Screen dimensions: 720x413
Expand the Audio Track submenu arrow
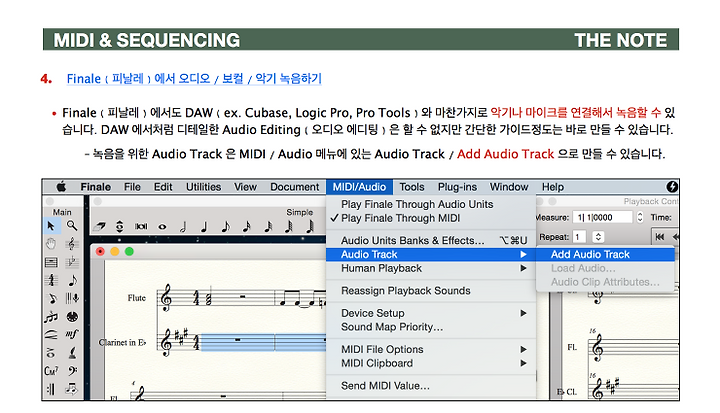click(x=523, y=255)
